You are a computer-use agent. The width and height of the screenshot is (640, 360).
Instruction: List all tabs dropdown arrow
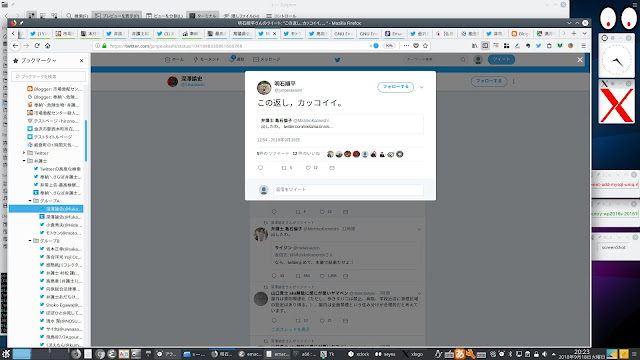tap(584, 33)
